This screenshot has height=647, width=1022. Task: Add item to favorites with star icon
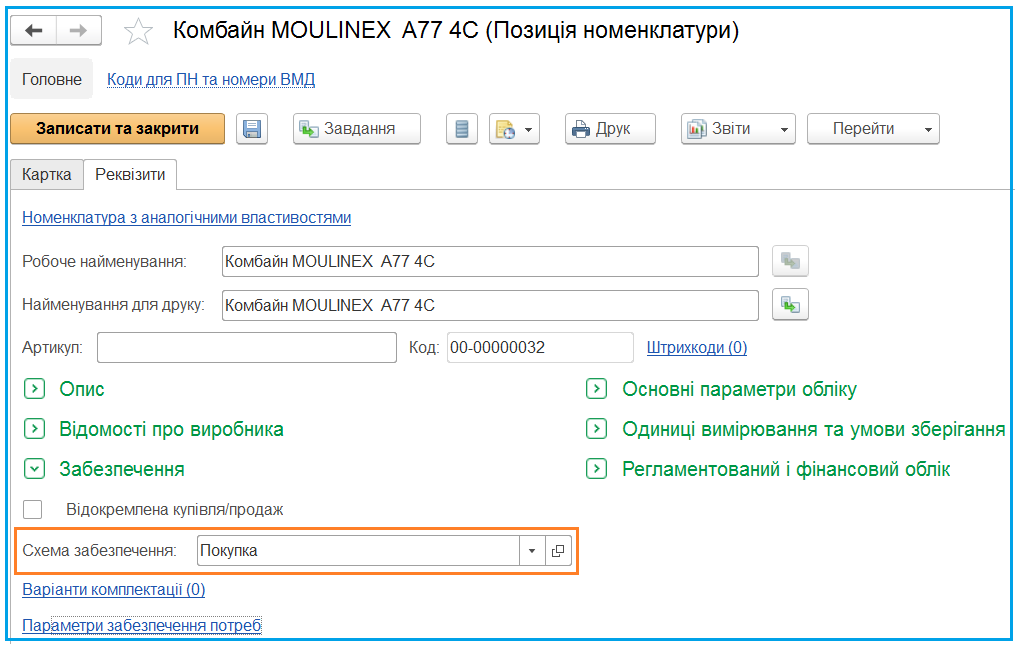coord(138,31)
